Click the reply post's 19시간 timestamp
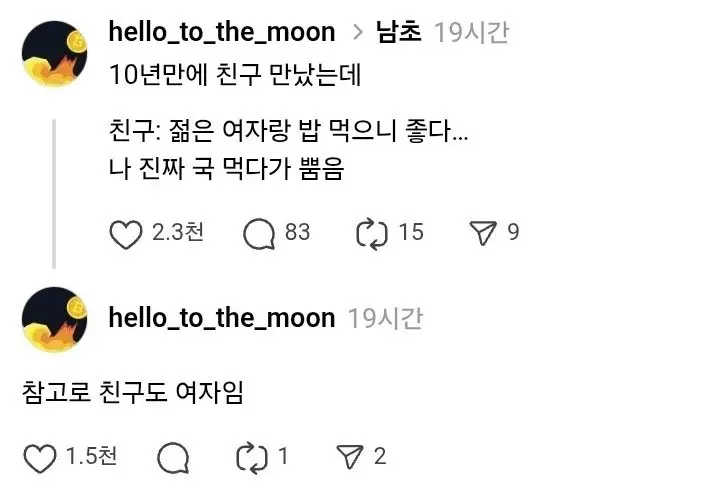 [x=385, y=318]
